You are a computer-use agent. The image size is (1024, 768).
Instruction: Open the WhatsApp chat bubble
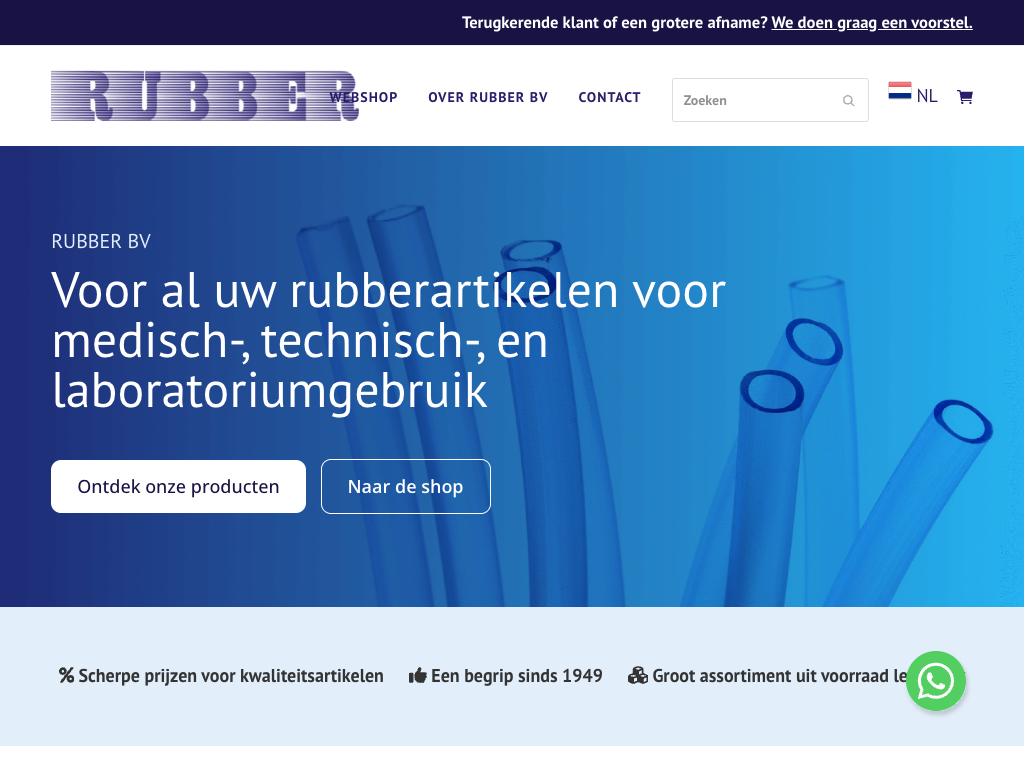[x=935, y=681]
